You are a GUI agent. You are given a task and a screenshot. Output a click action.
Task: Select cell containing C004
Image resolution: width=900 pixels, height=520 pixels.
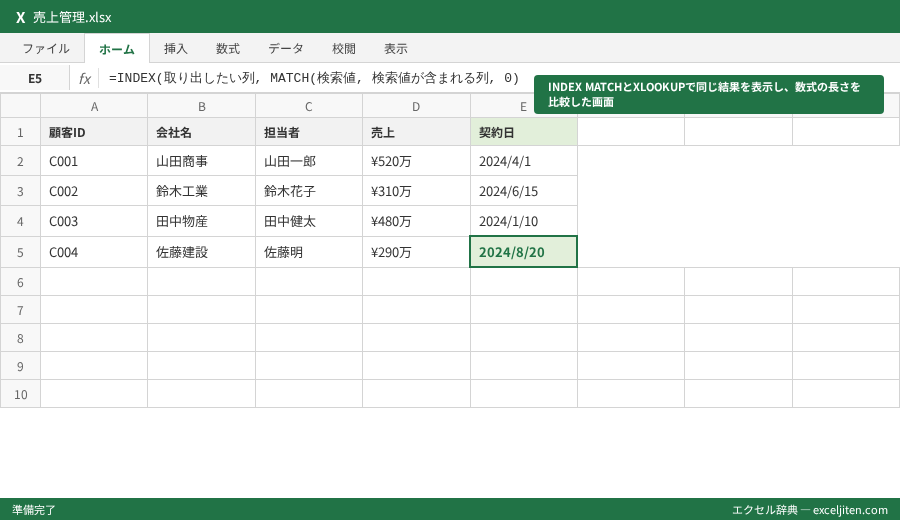pos(94,252)
